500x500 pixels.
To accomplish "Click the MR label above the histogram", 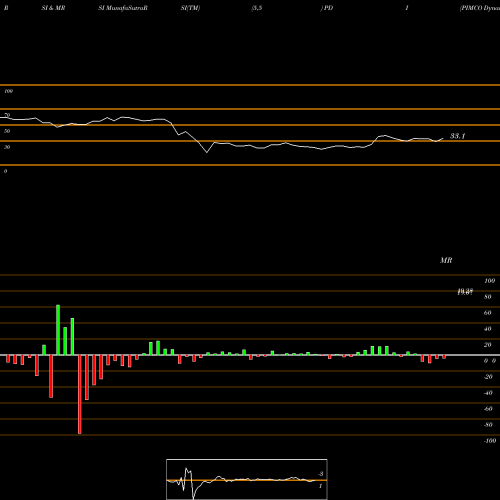I will 446,260.
